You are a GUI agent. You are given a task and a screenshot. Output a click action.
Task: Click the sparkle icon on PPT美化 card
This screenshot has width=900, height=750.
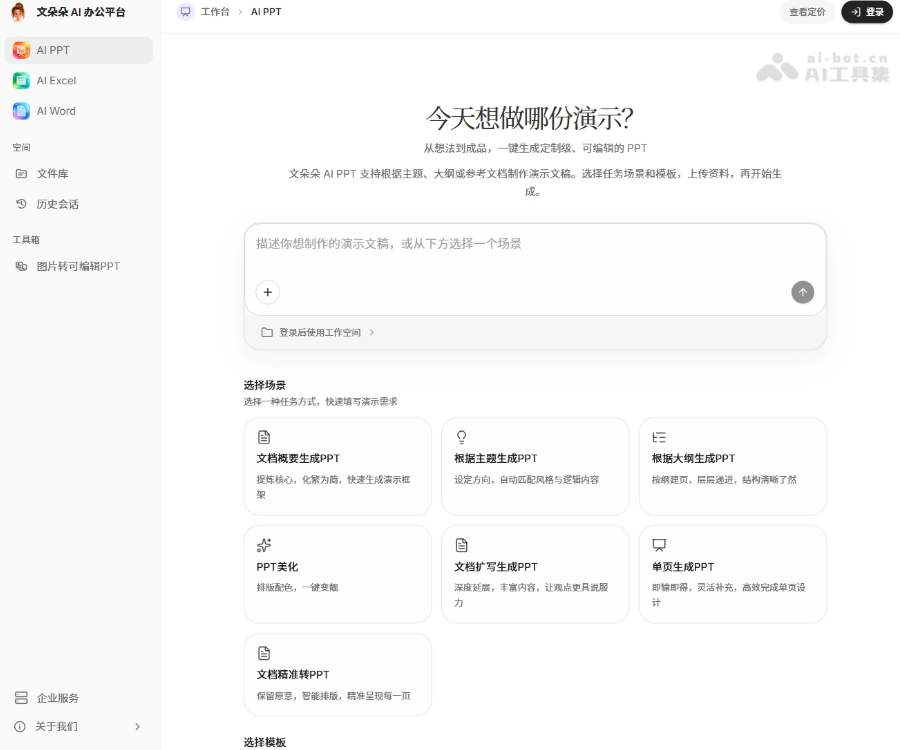(x=264, y=545)
